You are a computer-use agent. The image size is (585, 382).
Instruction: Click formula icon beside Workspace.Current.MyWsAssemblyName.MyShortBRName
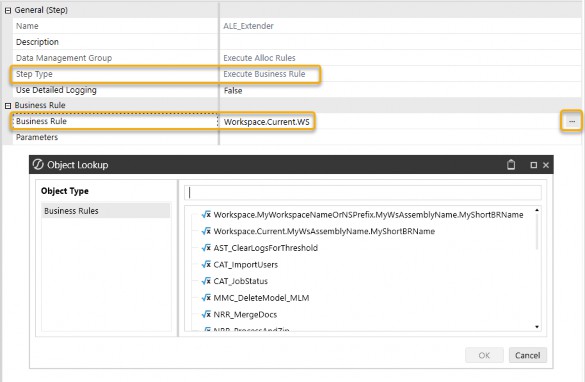pyautogui.click(x=206, y=231)
